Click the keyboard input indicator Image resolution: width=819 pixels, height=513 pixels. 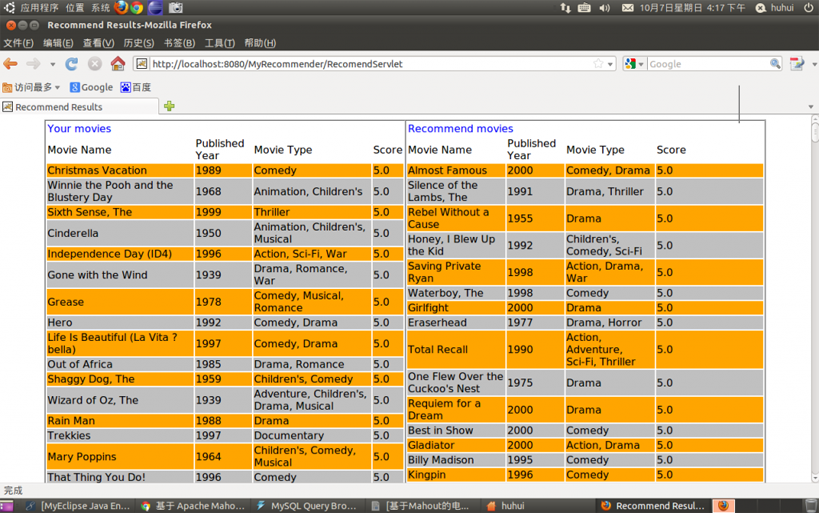pyautogui.click(x=584, y=7)
